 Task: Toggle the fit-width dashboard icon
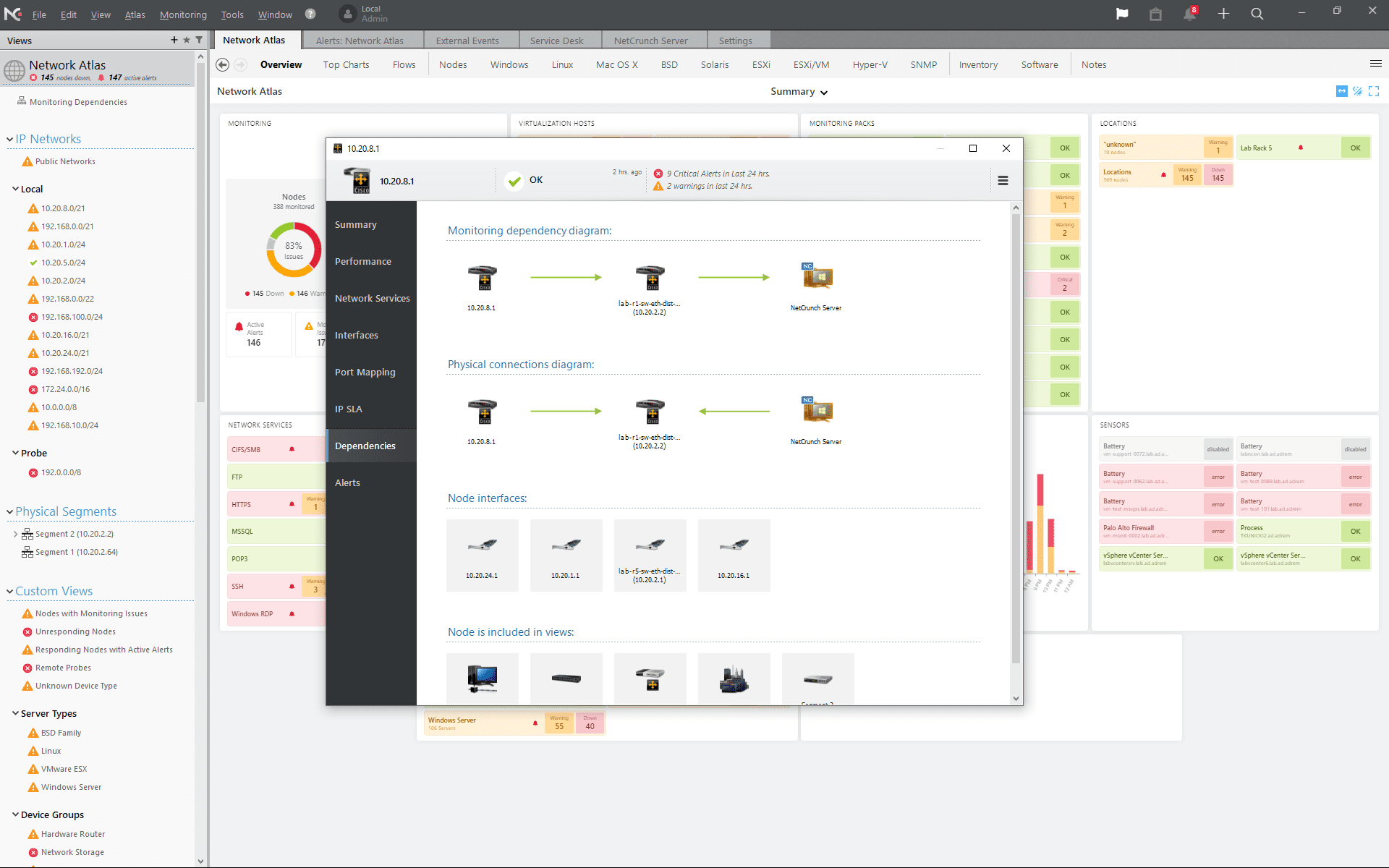coord(1342,91)
